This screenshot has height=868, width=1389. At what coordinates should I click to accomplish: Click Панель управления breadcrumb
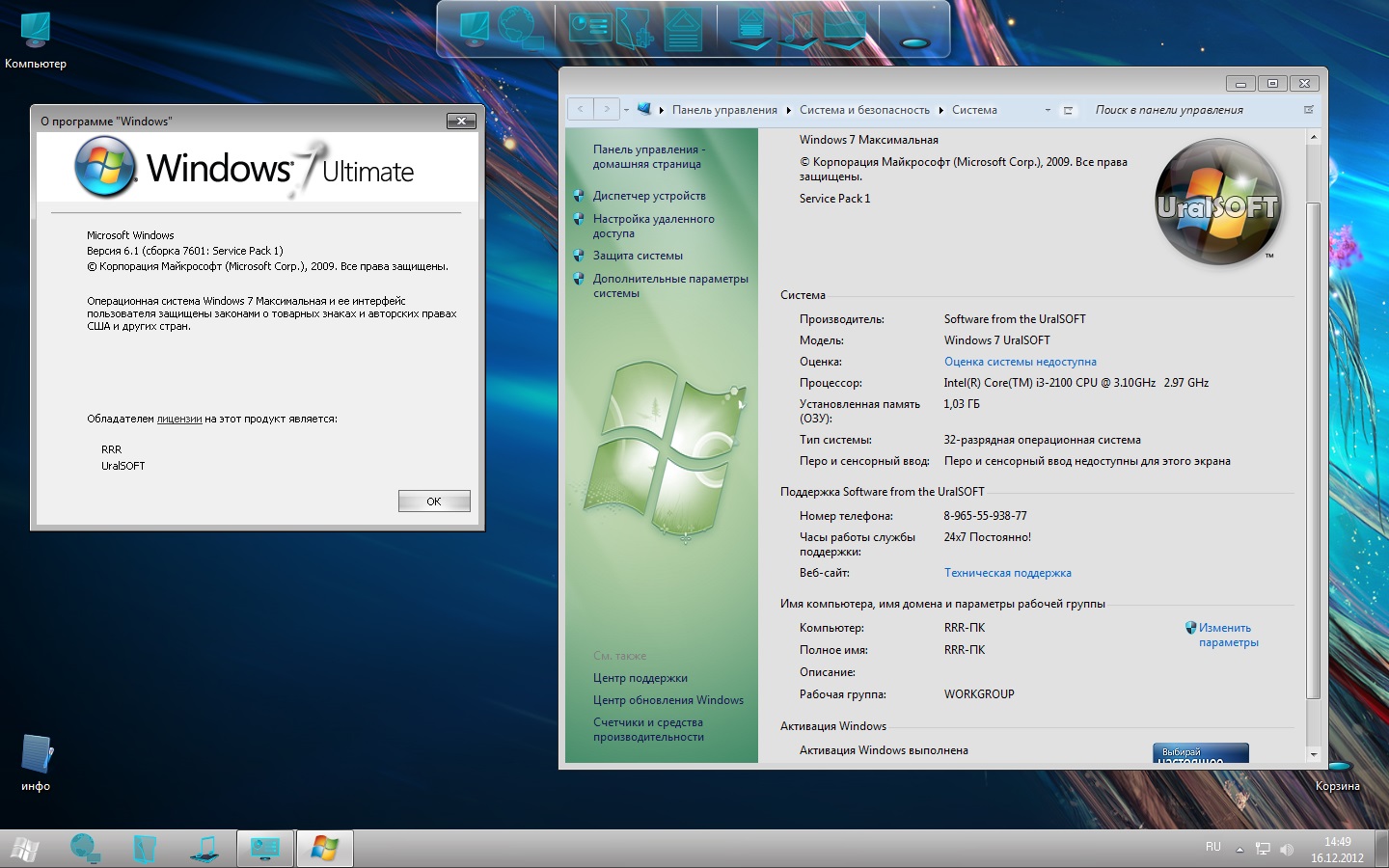(x=724, y=110)
